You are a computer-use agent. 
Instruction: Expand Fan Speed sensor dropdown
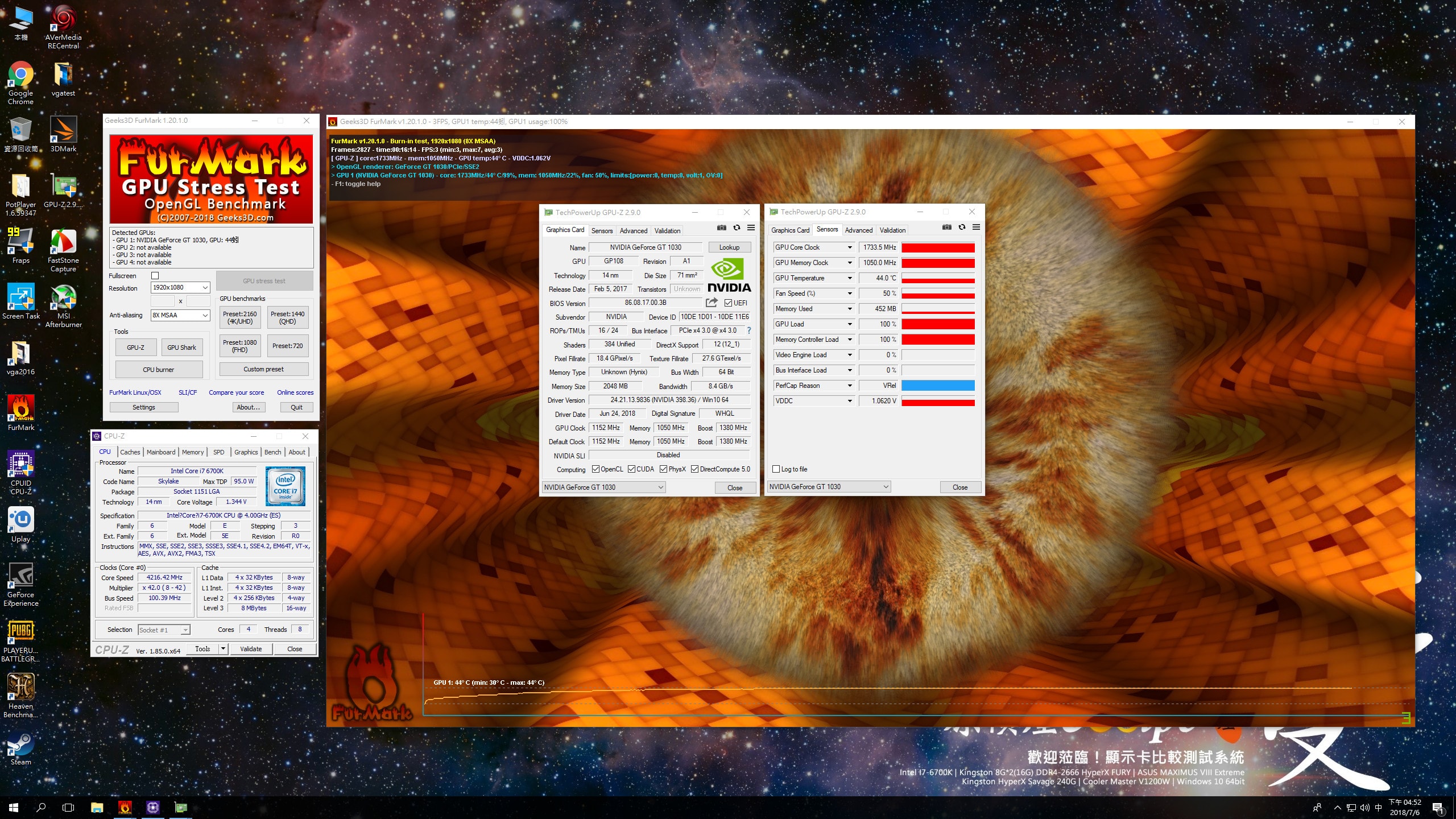(x=850, y=293)
